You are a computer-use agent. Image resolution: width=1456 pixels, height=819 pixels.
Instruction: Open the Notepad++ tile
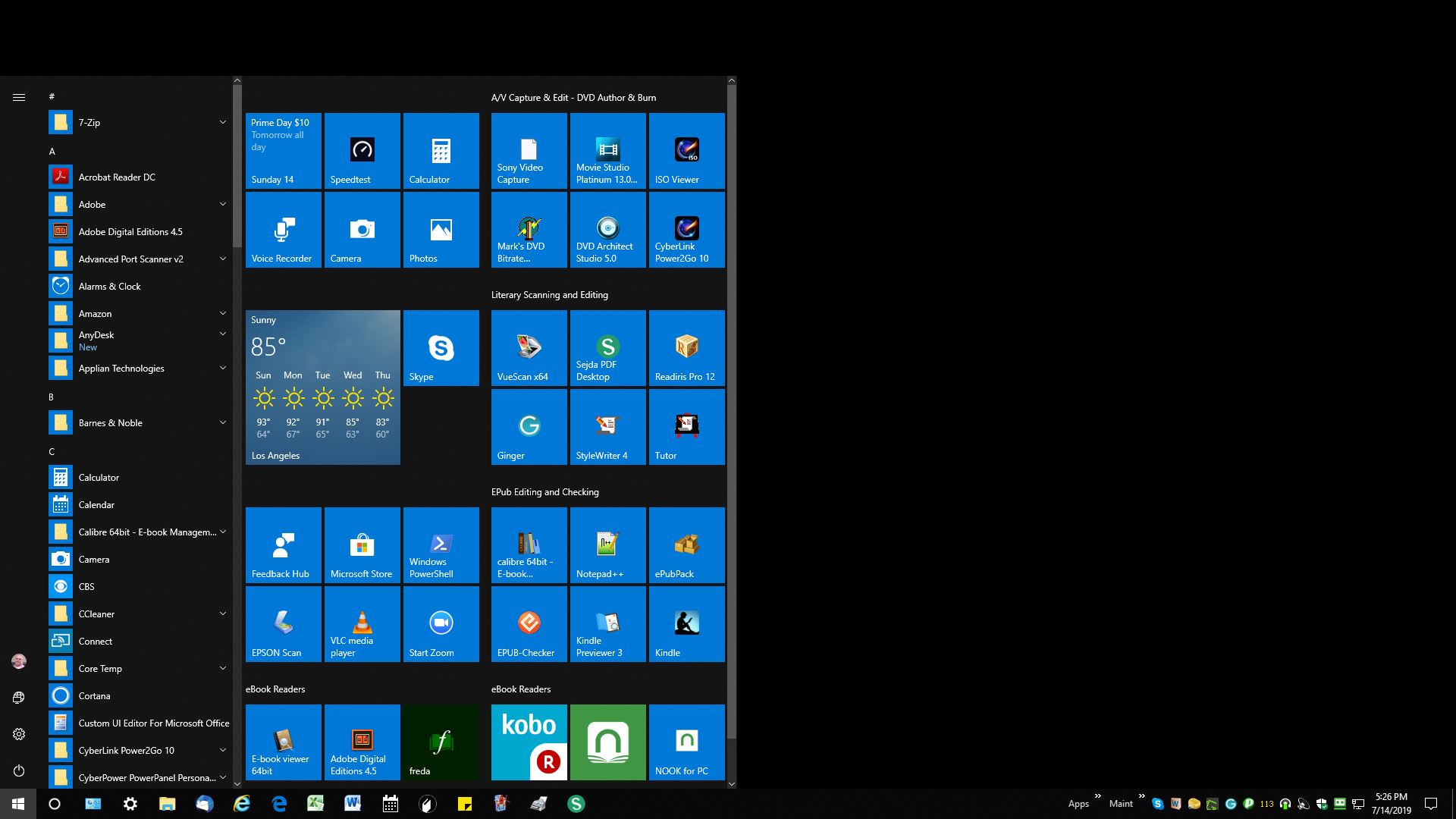[x=607, y=545]
